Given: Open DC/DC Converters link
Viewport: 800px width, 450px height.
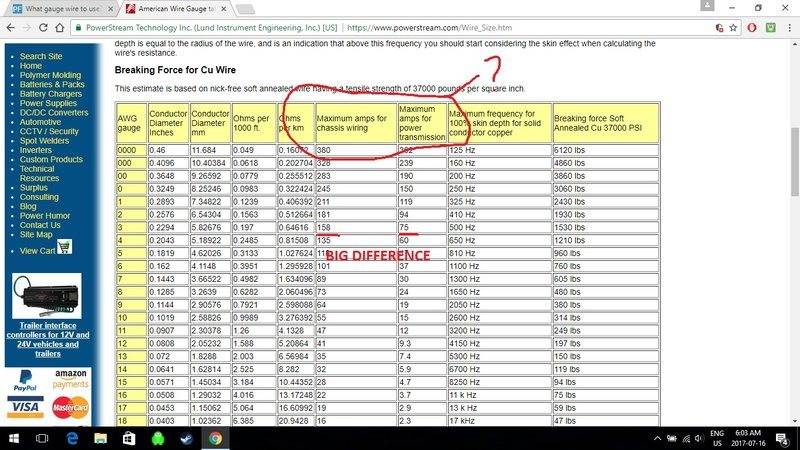Looking at the screenshot, I should [x=54, y=112].
